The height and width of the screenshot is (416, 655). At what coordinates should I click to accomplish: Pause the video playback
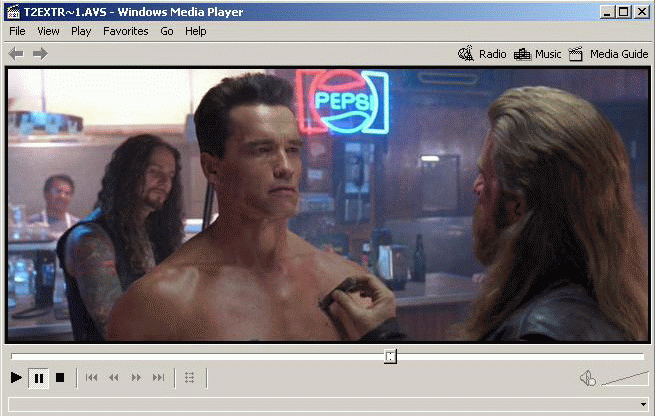click(39, 378)
